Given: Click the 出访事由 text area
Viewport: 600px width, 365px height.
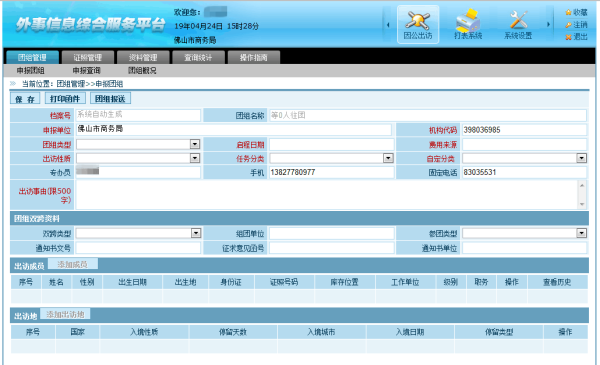Looking at the screenshot, I should tap(327, 195).
